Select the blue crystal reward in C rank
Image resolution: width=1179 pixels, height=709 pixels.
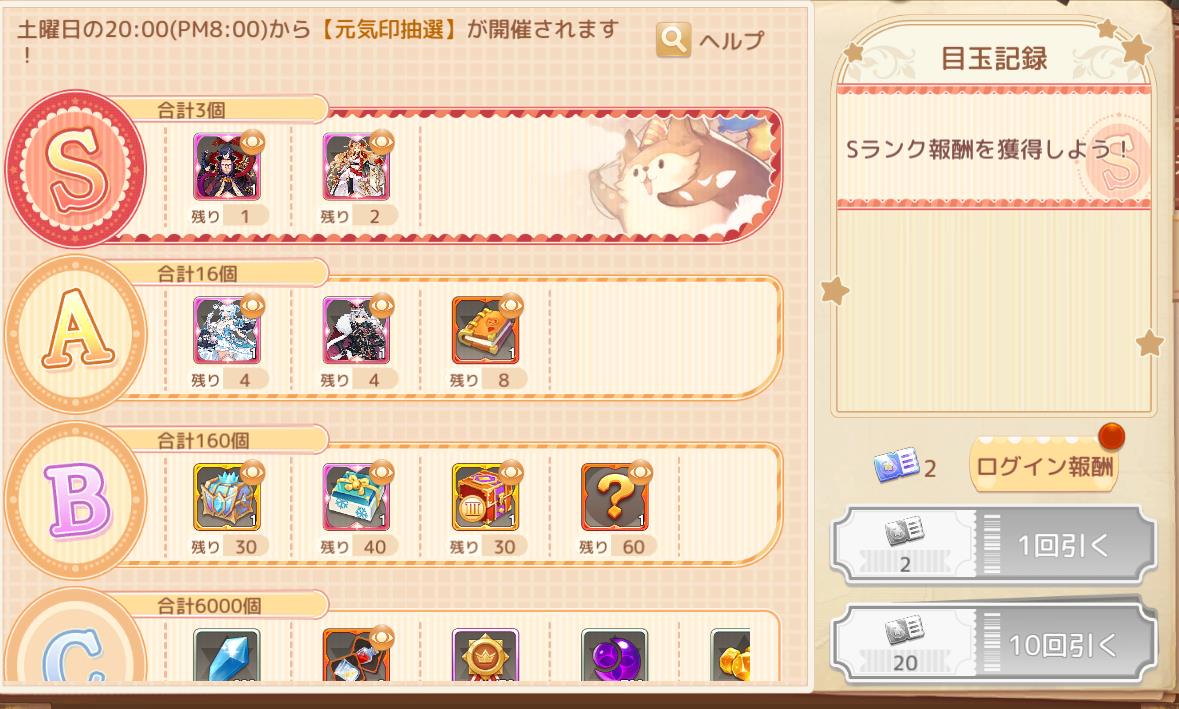(x=226, y=656)
